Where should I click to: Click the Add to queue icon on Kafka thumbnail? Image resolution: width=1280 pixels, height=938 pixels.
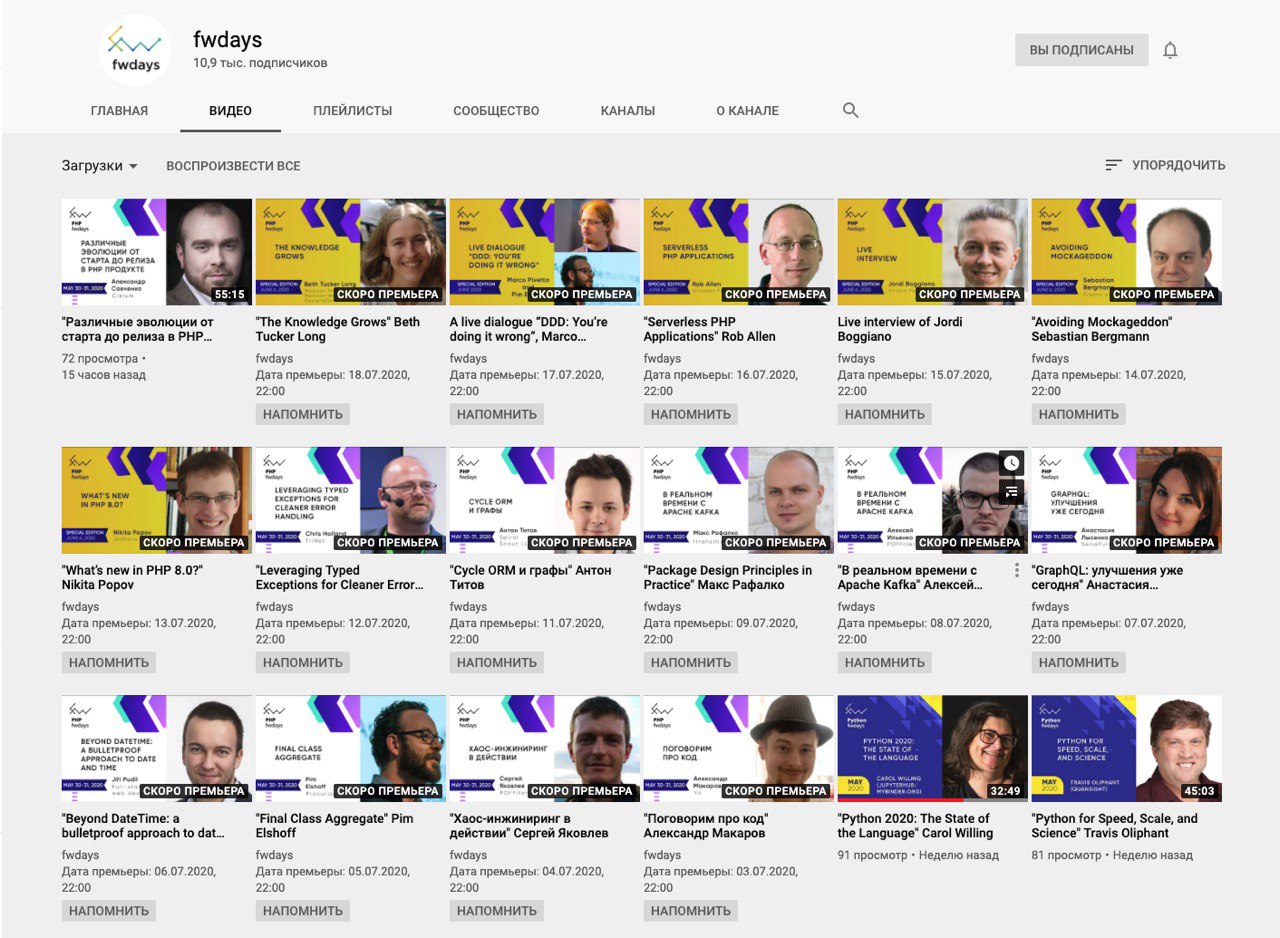click(1011, 491)
